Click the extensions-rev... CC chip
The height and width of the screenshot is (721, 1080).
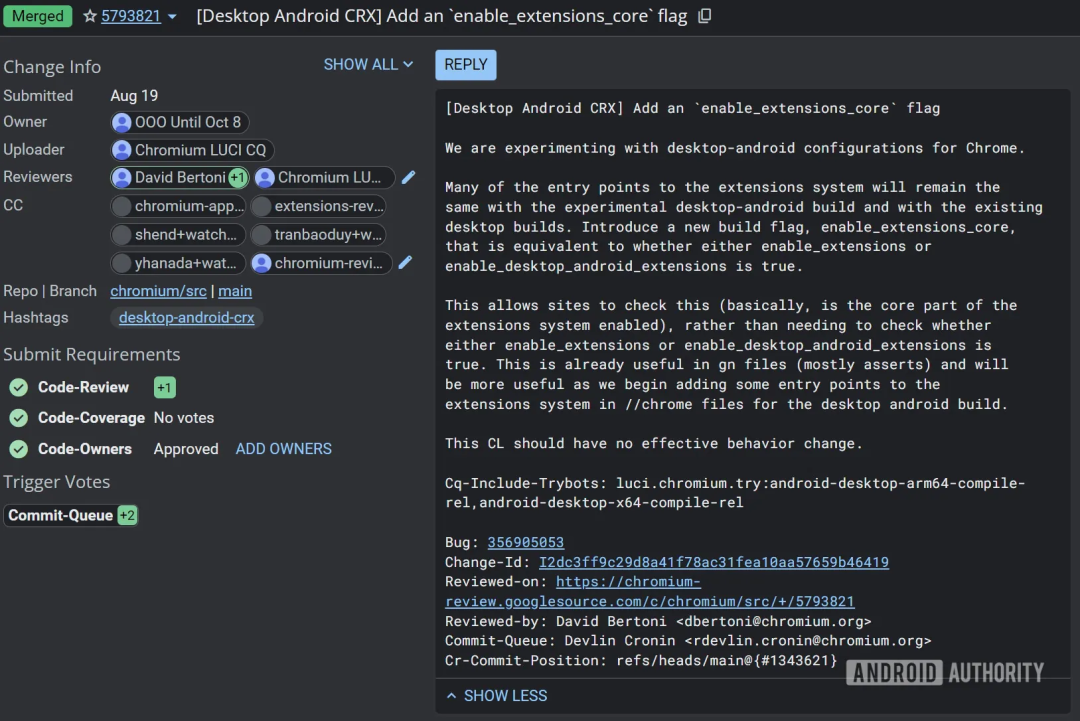(x=318, y=206)
